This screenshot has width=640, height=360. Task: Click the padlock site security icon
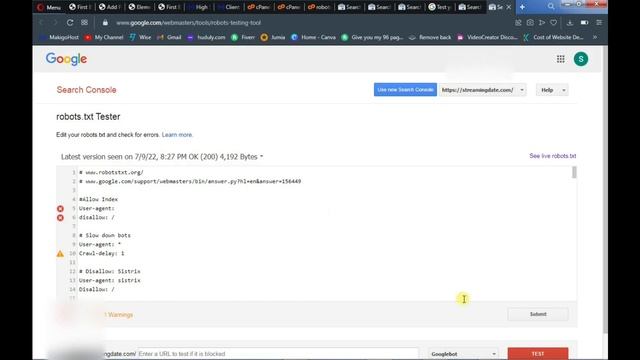point(105,23)
